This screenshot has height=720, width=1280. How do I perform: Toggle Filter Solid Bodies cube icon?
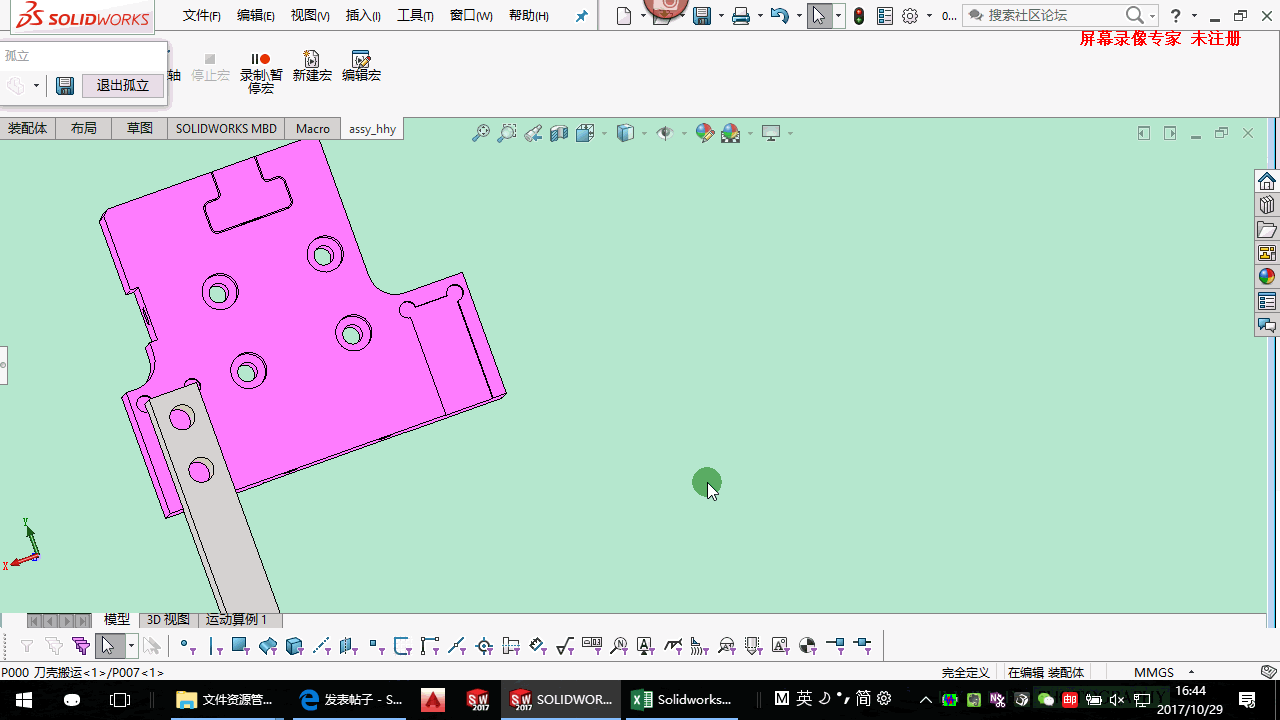295,646
